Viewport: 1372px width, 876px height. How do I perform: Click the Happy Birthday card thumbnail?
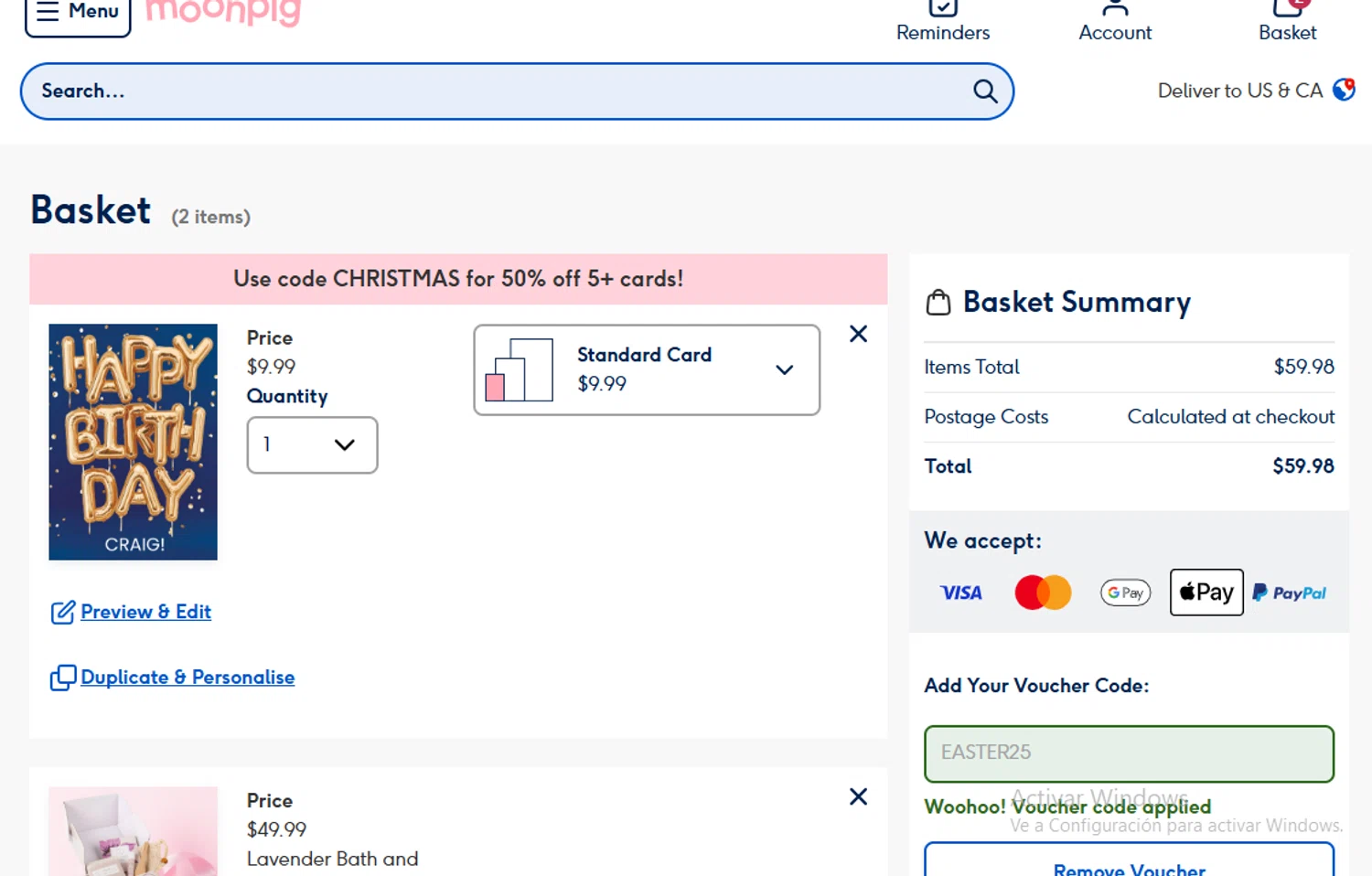tap(134, 442)
